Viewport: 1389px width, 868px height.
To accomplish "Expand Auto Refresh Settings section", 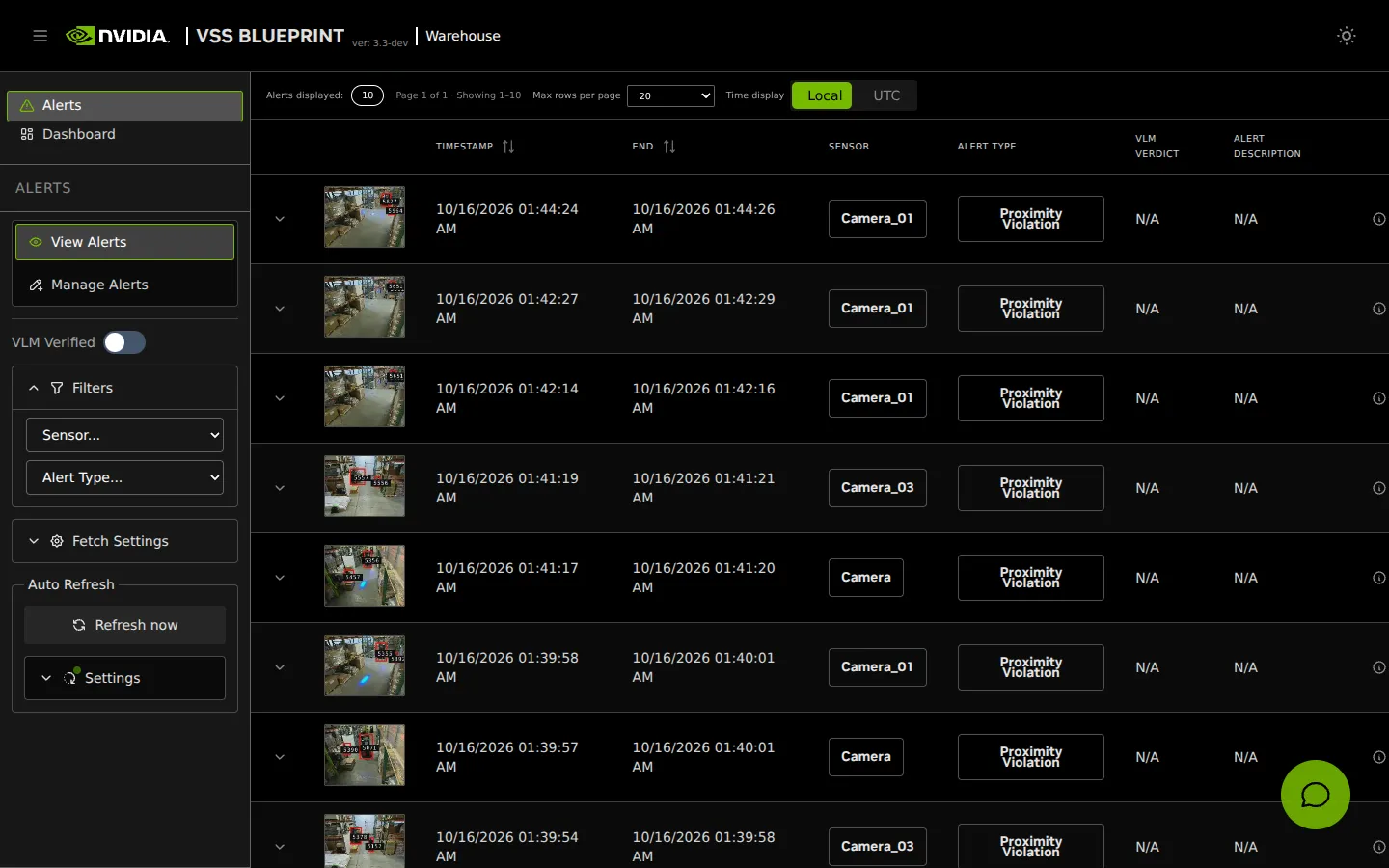I will [x=124, y=678].
